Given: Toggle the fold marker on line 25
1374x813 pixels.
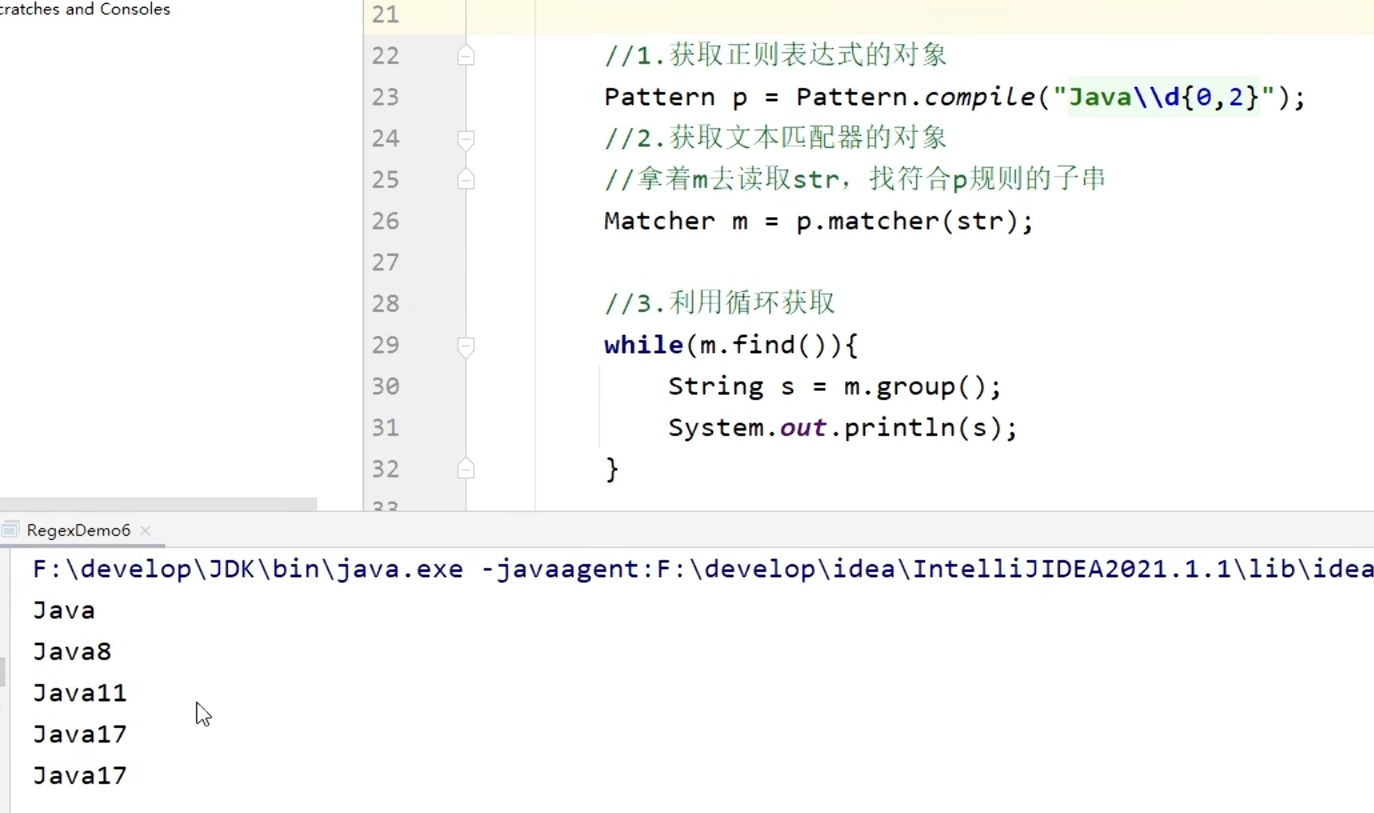Looking at the screenshot, I should (x=466, y=180).
